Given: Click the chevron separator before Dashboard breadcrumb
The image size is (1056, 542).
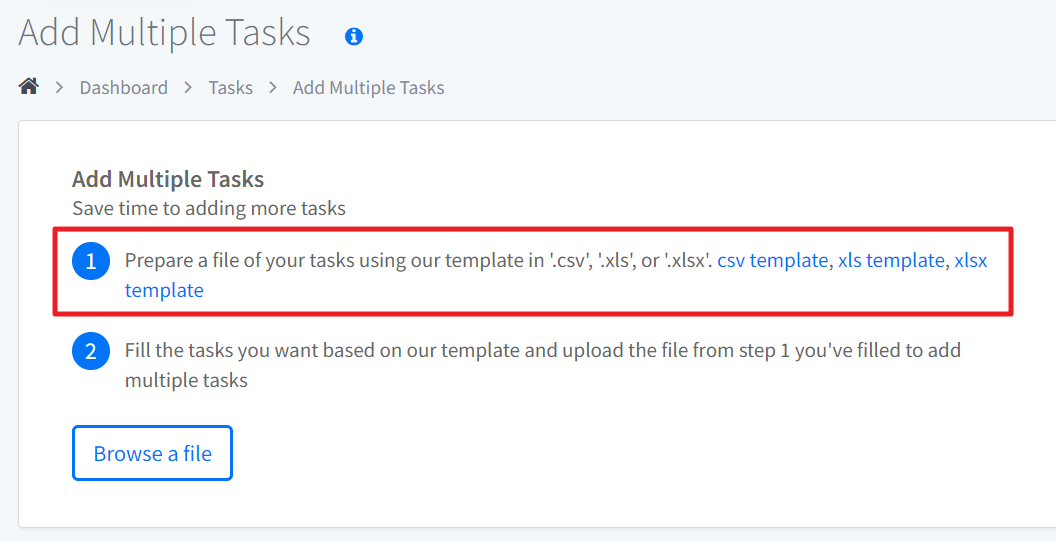Looking at the screenshot, I should 59,88.
